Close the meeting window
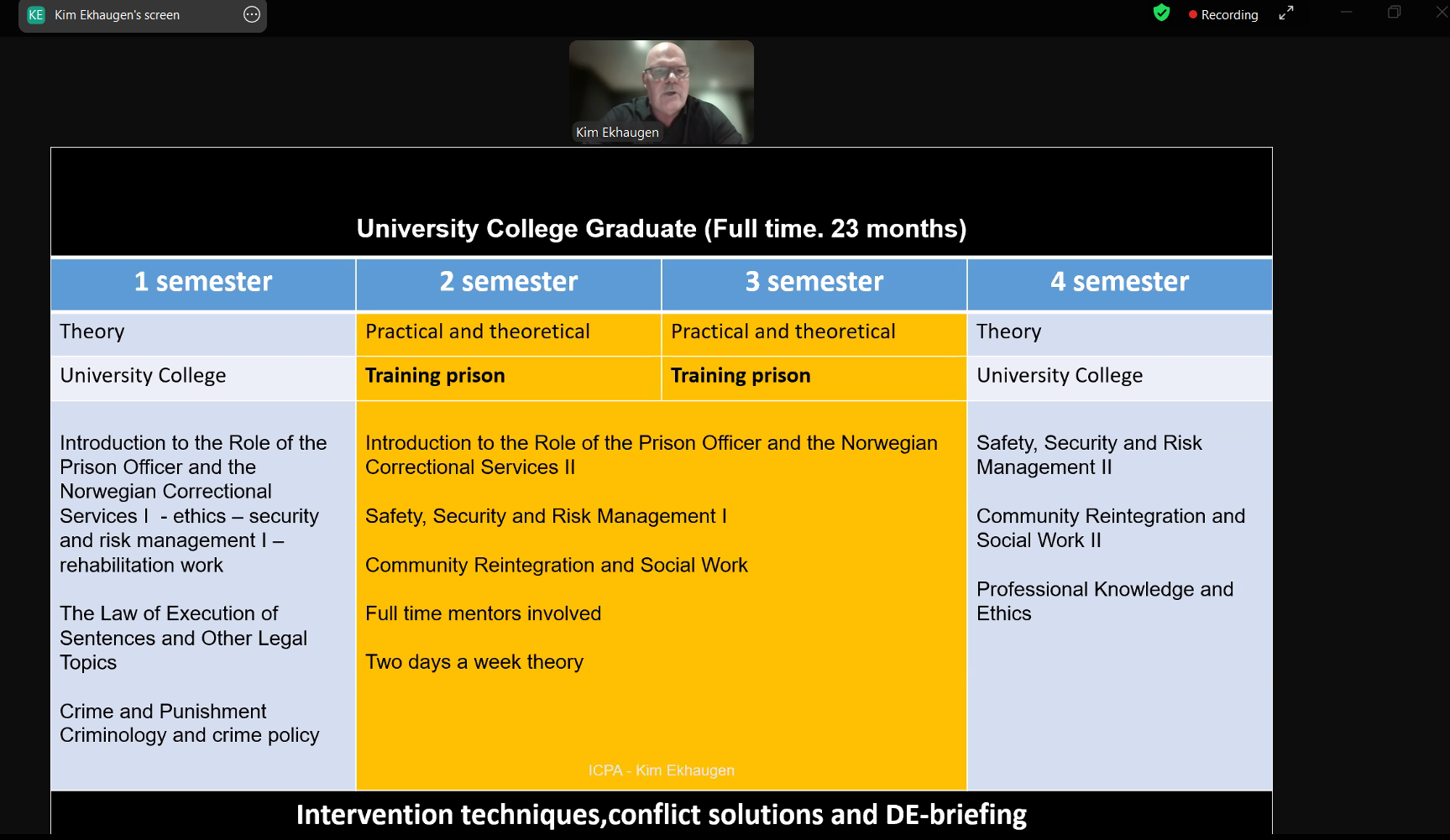 pos(1441,13)
